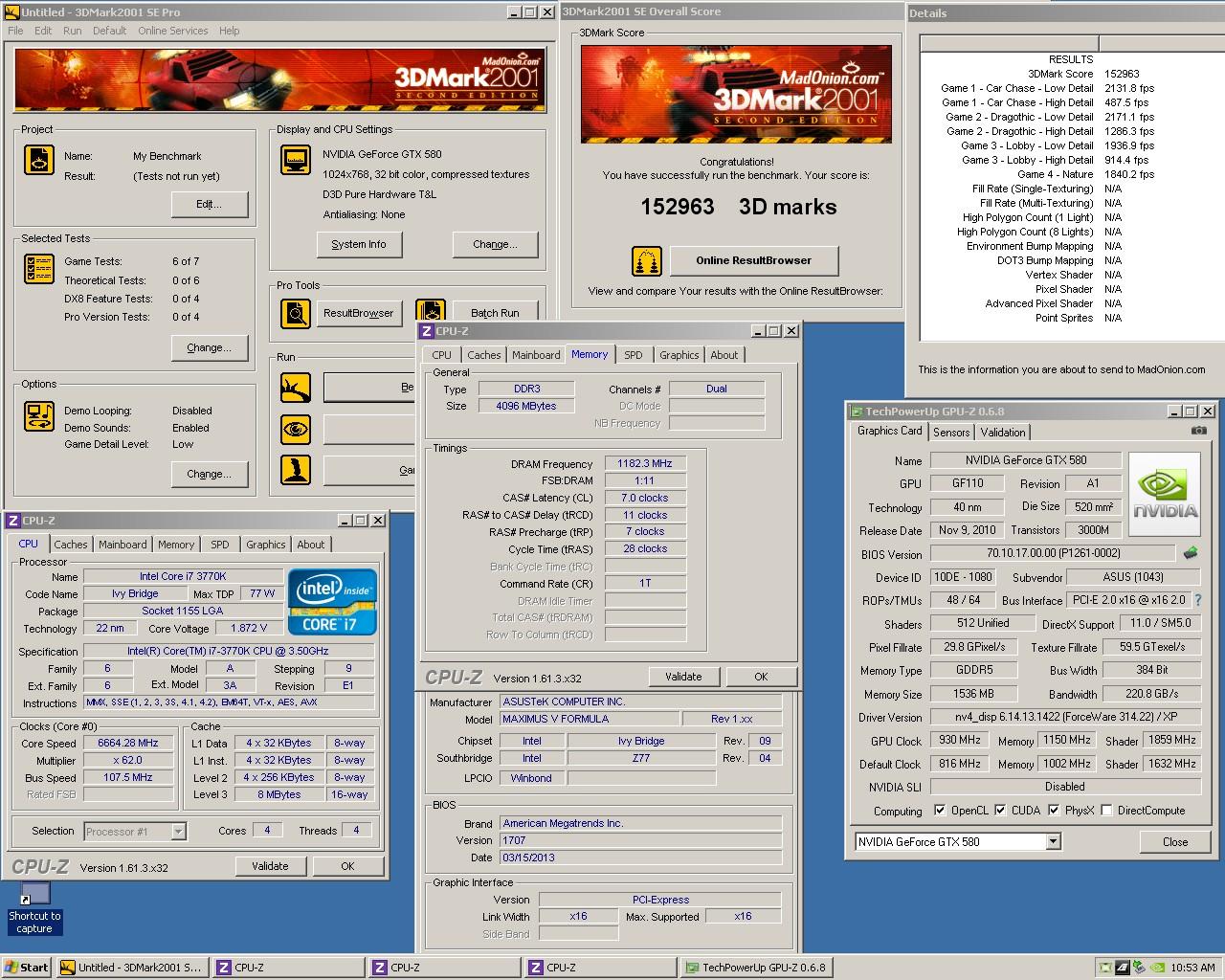Toggle the CUDA checkbox in GPU-Z
The height and width of the screenshot is (980, 1225).
coord(1000,811)
